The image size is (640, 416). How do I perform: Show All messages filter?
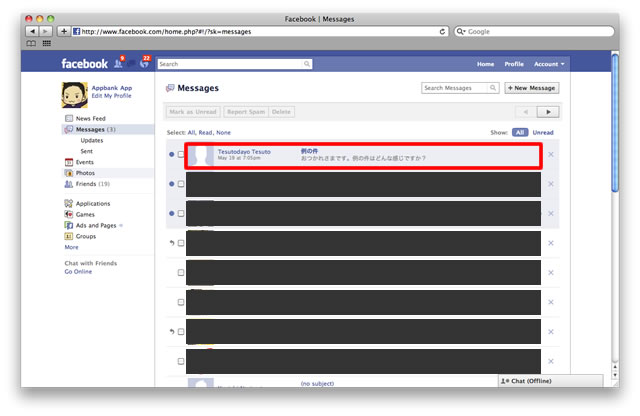tap(520, 132)
